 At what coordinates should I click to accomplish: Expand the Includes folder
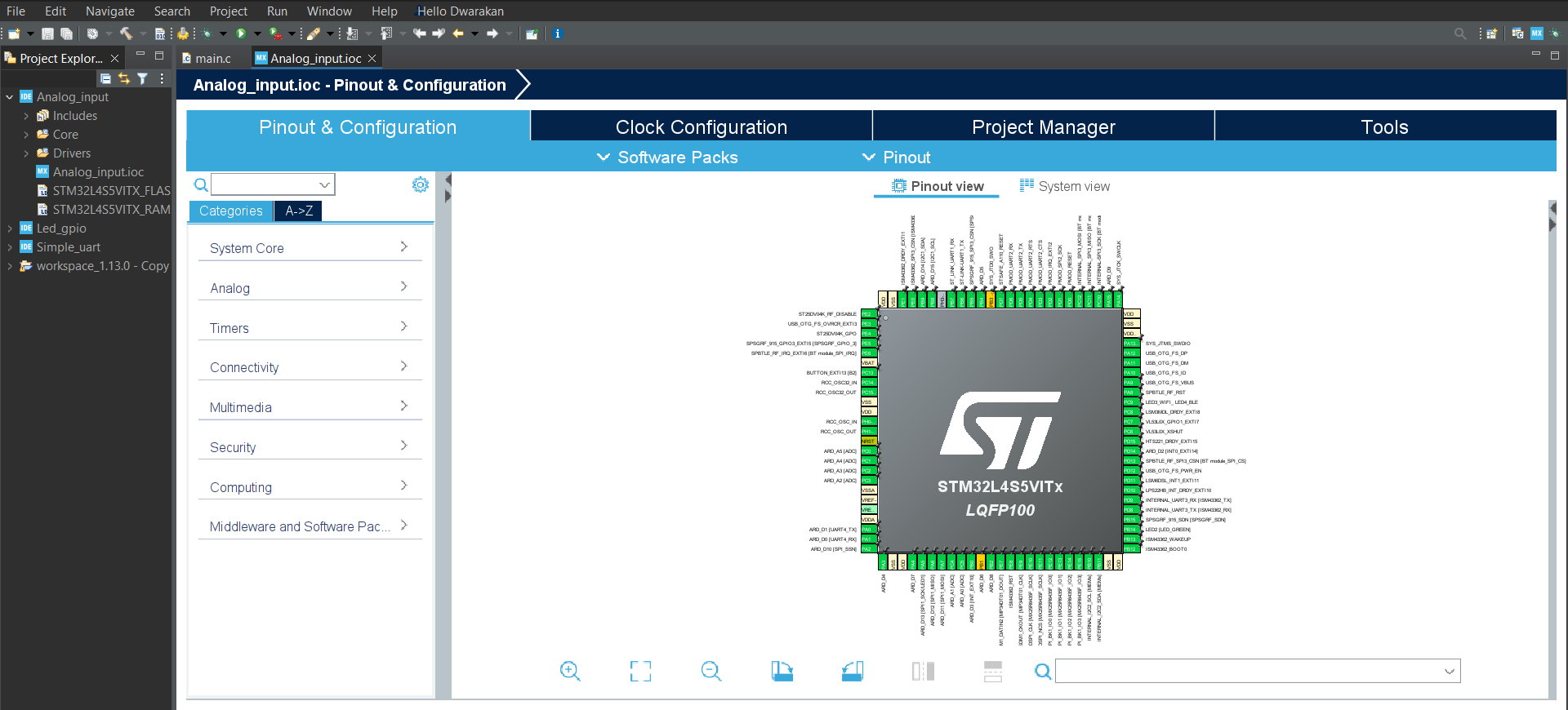click(26, 116)
